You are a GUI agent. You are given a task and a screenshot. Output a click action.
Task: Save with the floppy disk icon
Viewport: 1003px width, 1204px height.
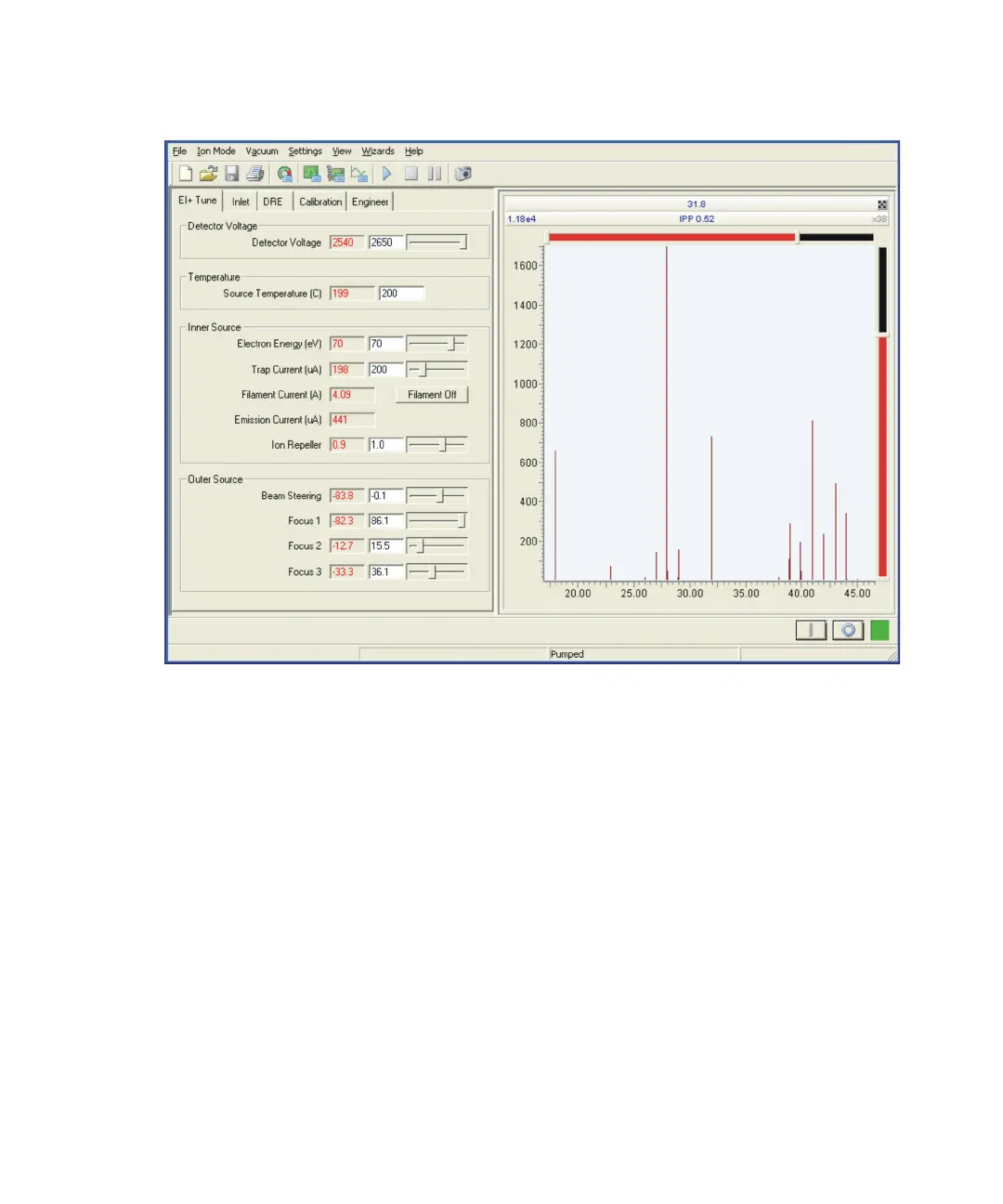tap(232, 174)
